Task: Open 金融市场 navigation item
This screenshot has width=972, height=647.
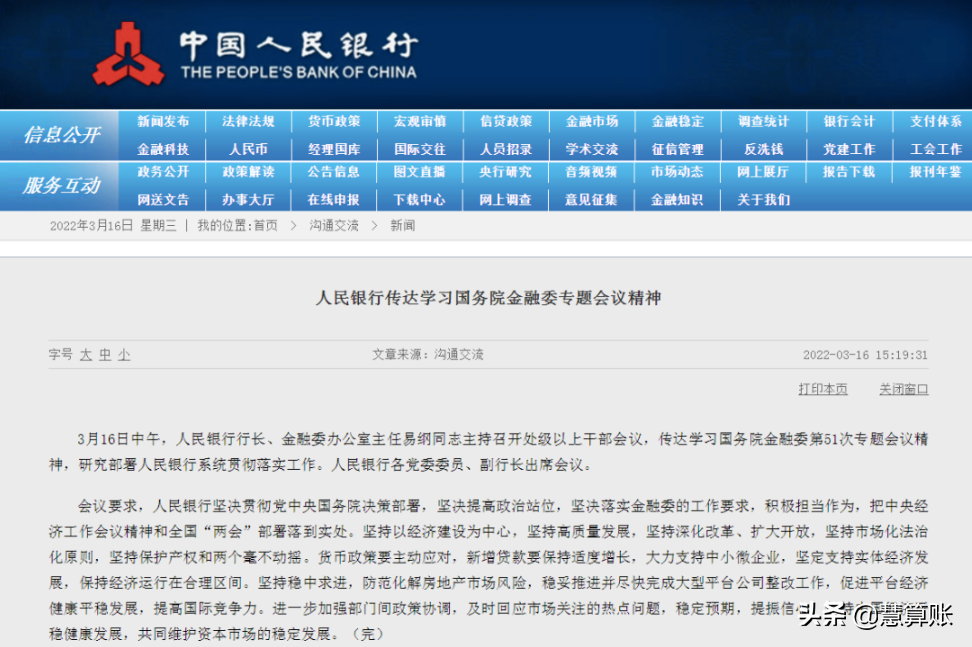Action: coord(592,121)
